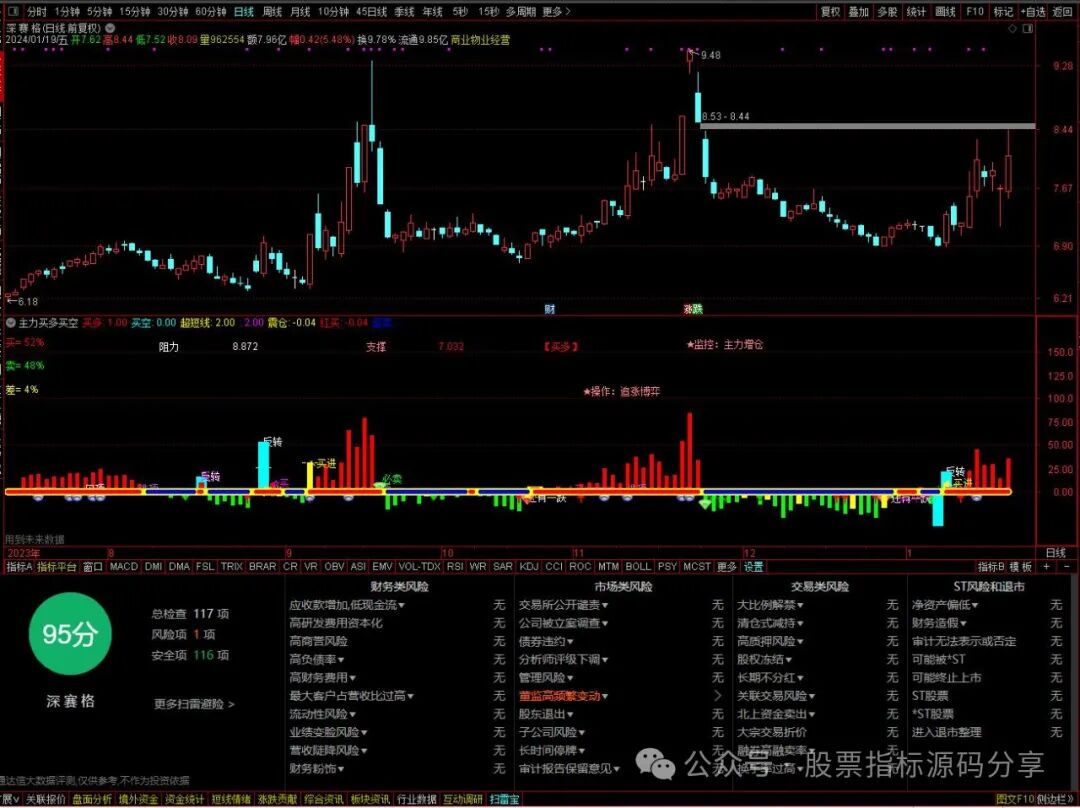Switch to 5分钟 period
1080x808 pixels.
click(100, 12)
